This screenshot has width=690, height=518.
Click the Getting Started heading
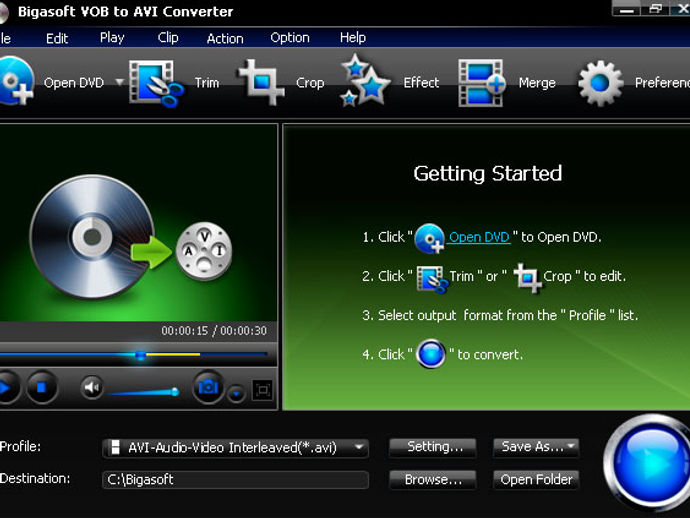coord(488,173)
